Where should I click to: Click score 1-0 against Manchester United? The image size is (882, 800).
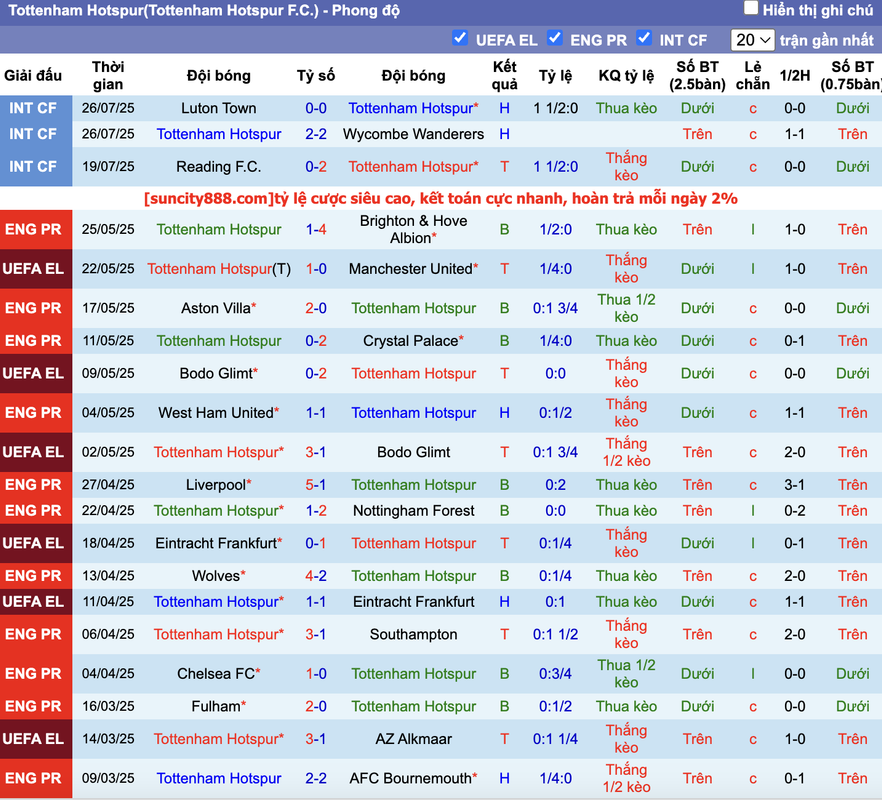click(316, 269)
